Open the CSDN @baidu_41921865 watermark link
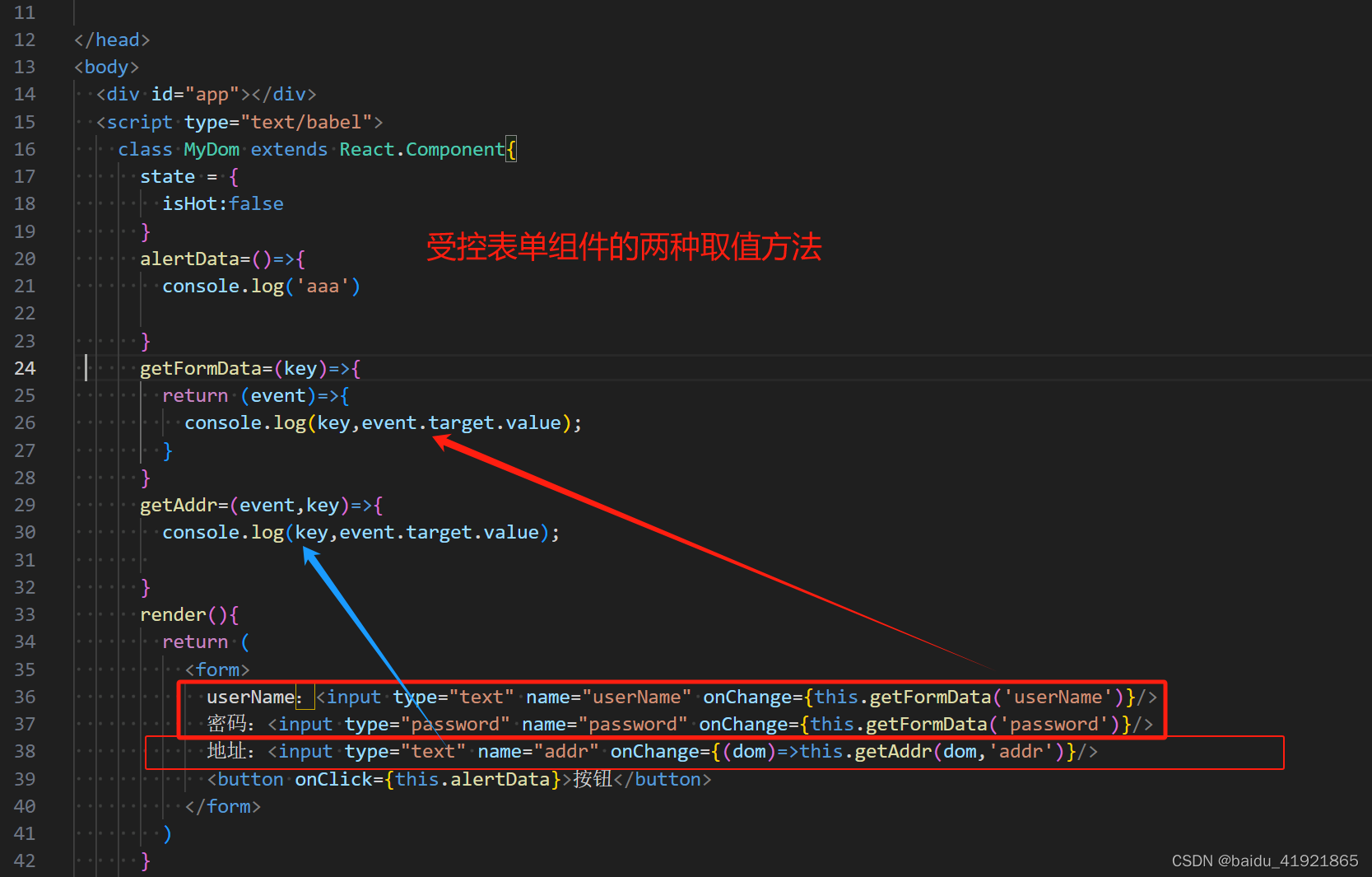The height and width of the screenshot is (877, 1372). (1265, 861)
